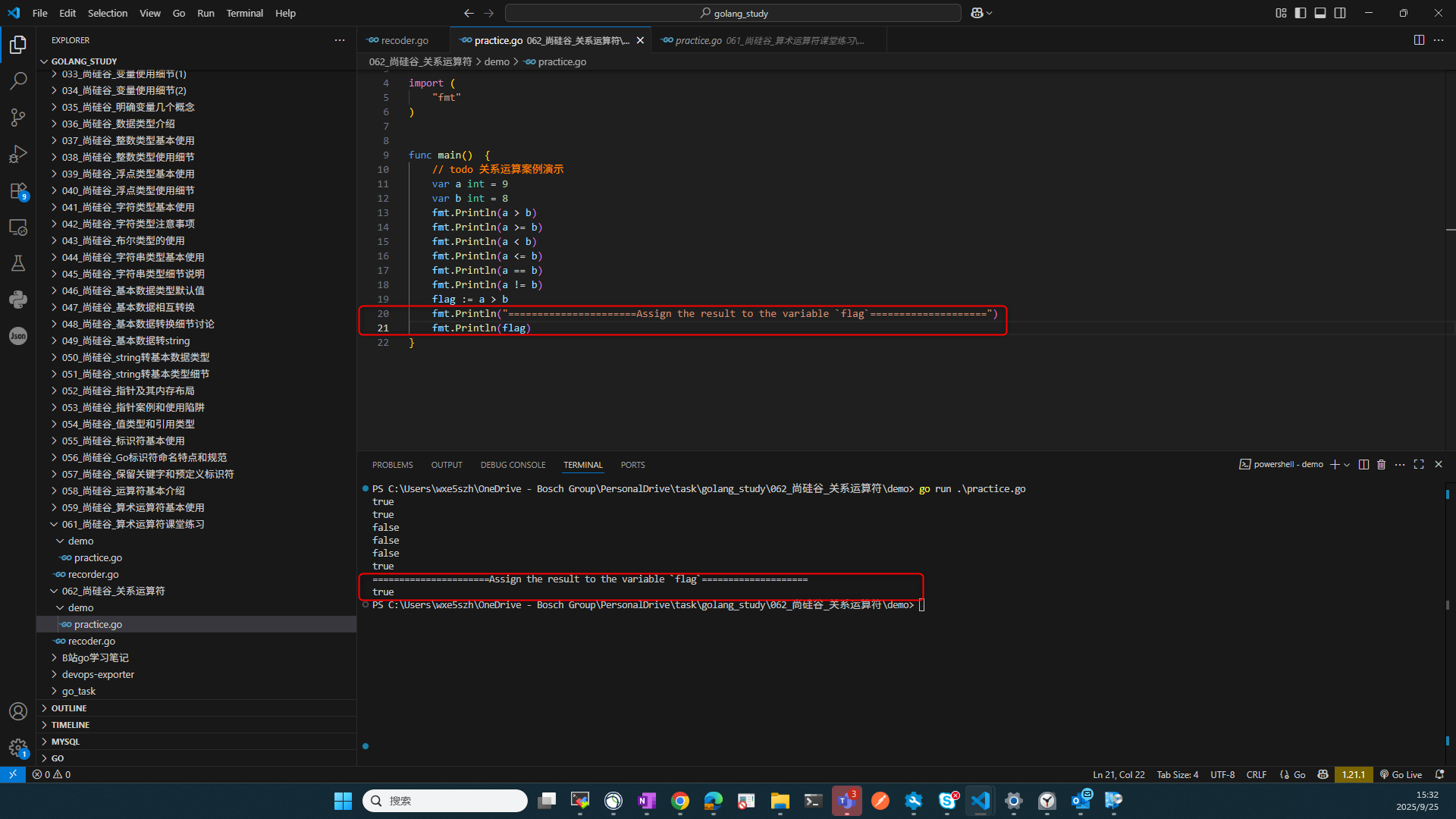Expand the OUTLINE section
Image resolution: width=1456 pixels, height=819 pixels.
69,708
